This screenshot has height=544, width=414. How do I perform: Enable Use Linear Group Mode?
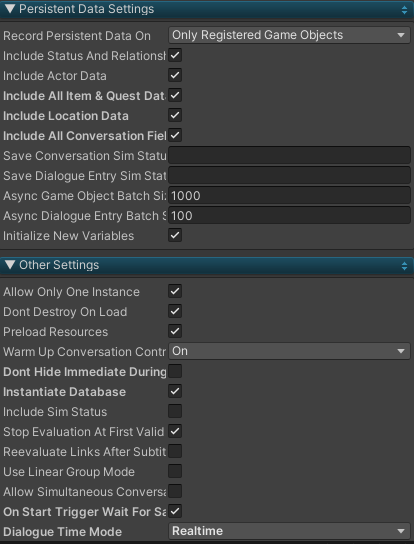(175, 471)
